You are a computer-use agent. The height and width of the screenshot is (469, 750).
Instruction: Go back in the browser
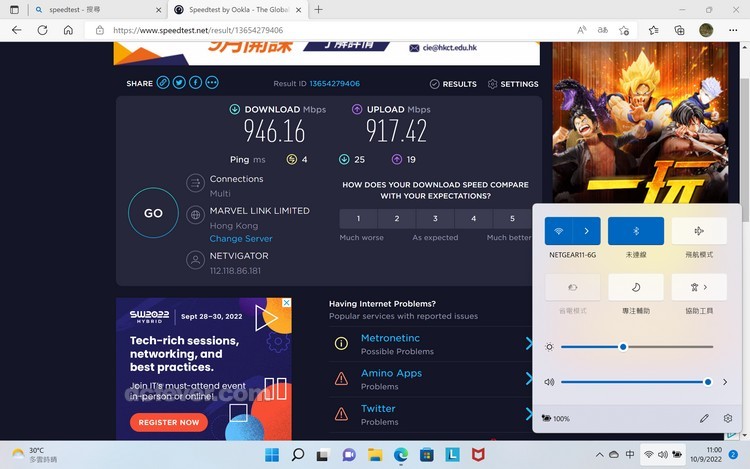[x=17, y=30]
